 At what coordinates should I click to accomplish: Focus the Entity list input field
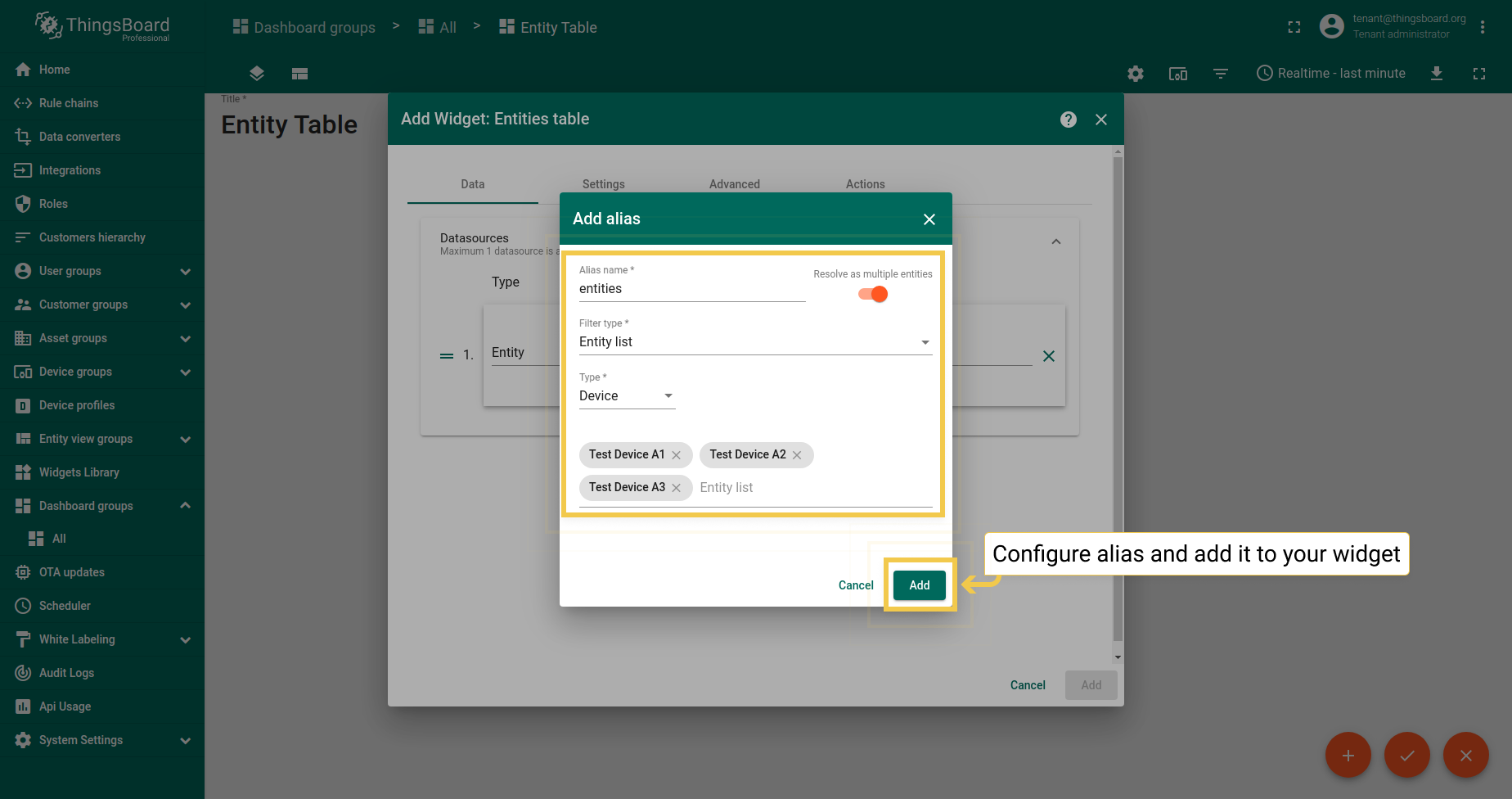click(815, 488)
